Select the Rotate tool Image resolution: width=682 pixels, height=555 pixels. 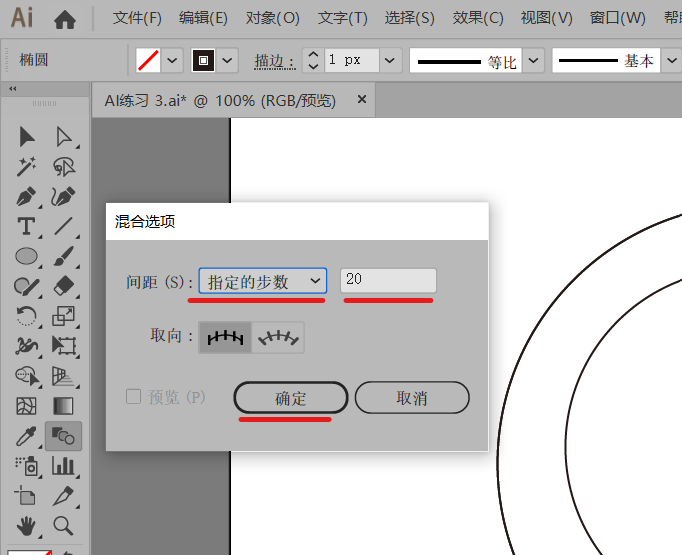coord(27,316)
